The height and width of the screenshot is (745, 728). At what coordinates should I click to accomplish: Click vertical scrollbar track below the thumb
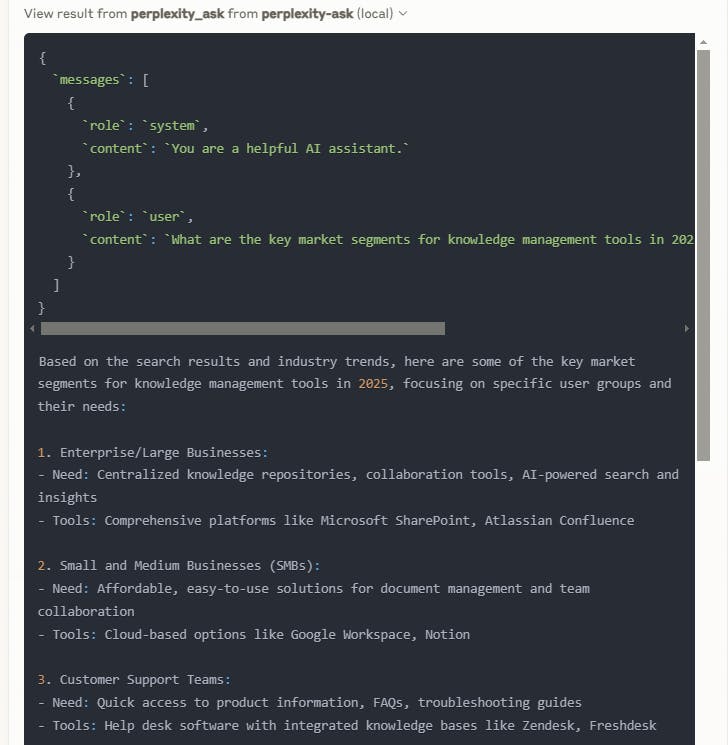coord(703,600)
